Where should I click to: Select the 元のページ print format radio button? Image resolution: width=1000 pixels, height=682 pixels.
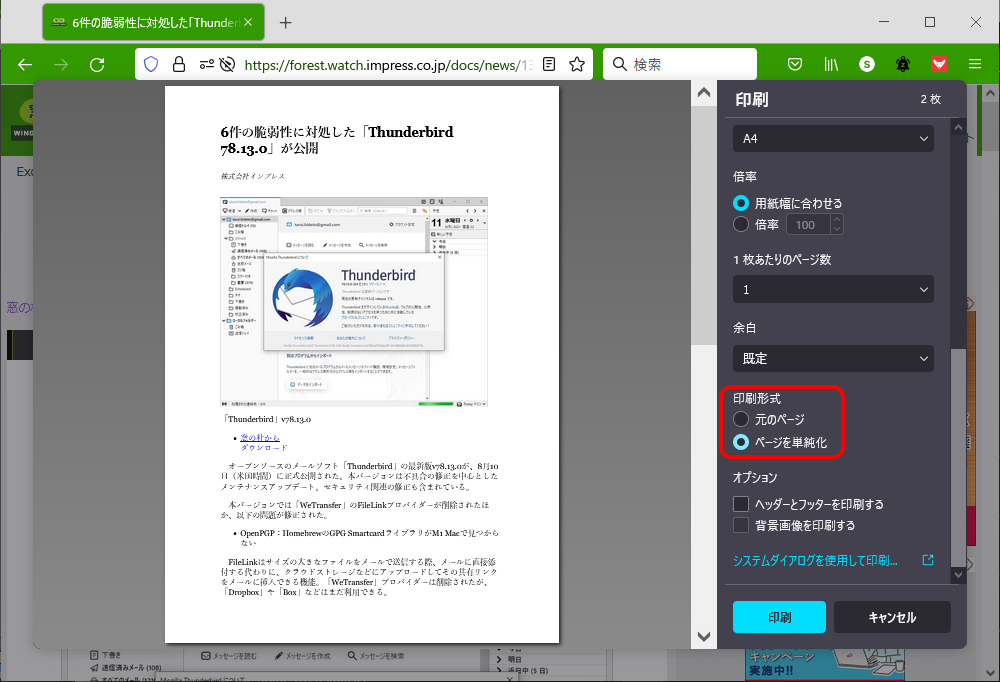pyautogui.click(x=741, y=420)
